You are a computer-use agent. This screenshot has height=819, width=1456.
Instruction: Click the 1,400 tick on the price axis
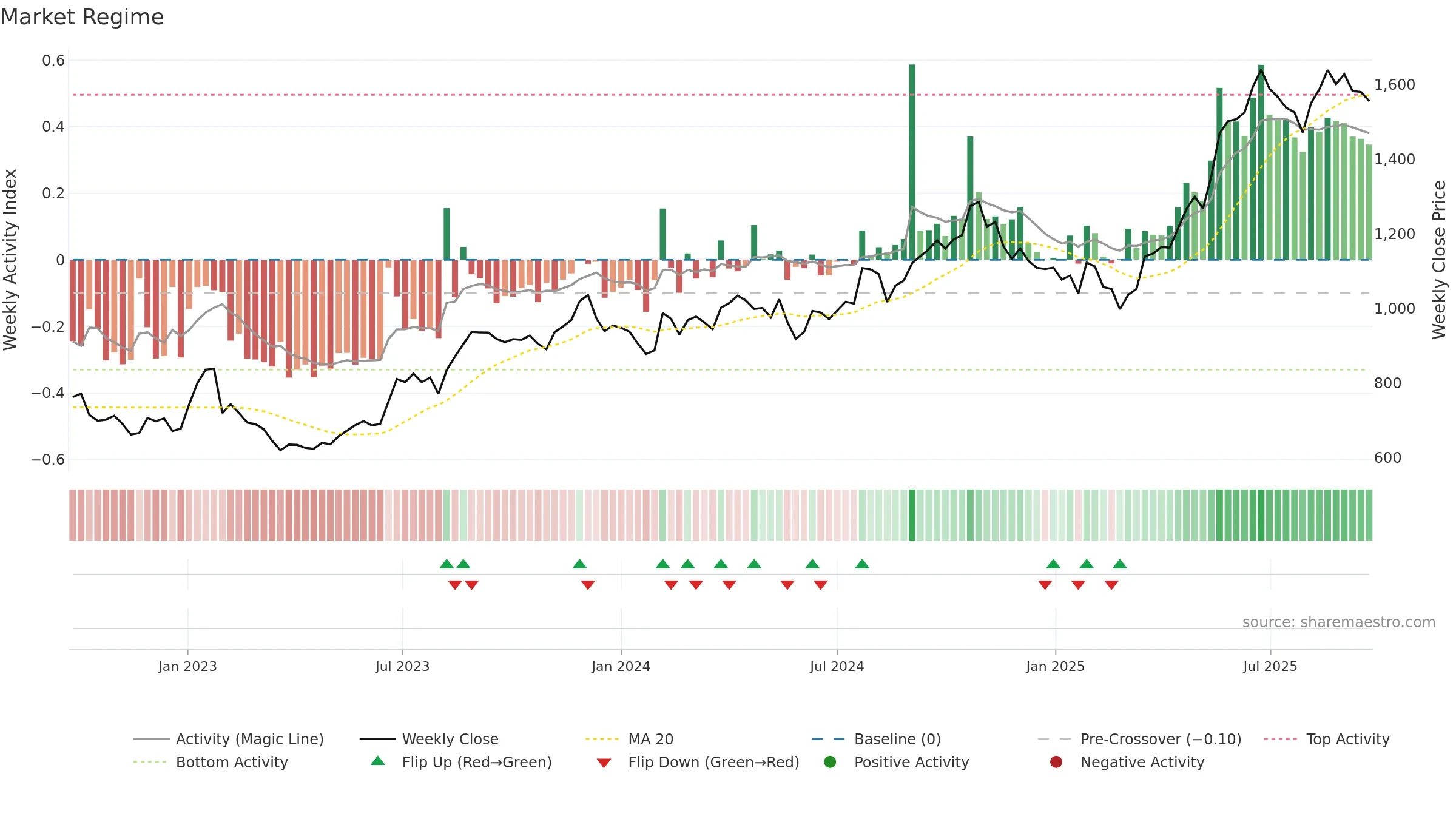[x=1395, y=160]
